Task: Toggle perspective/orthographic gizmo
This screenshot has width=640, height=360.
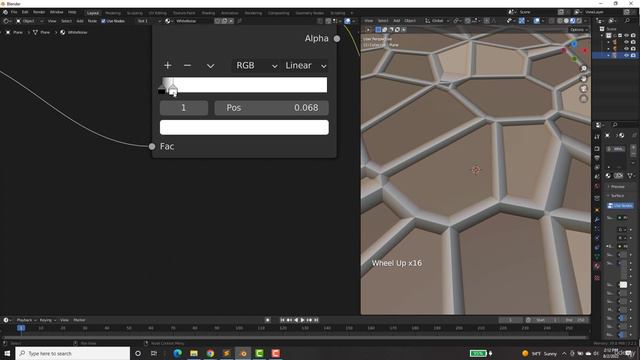Action: 584,99
